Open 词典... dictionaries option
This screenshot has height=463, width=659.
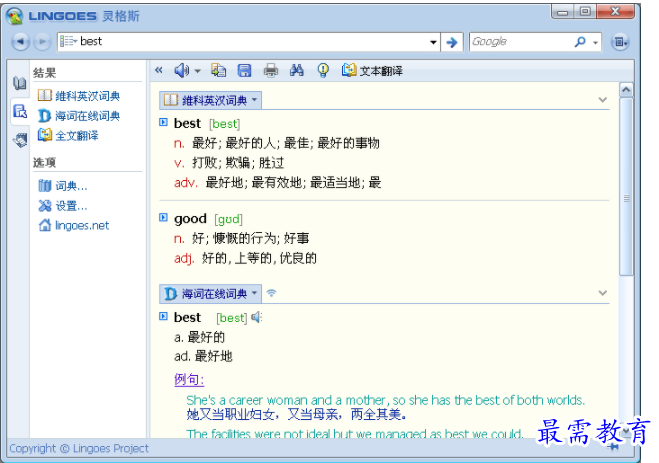(x=63, y=185)
